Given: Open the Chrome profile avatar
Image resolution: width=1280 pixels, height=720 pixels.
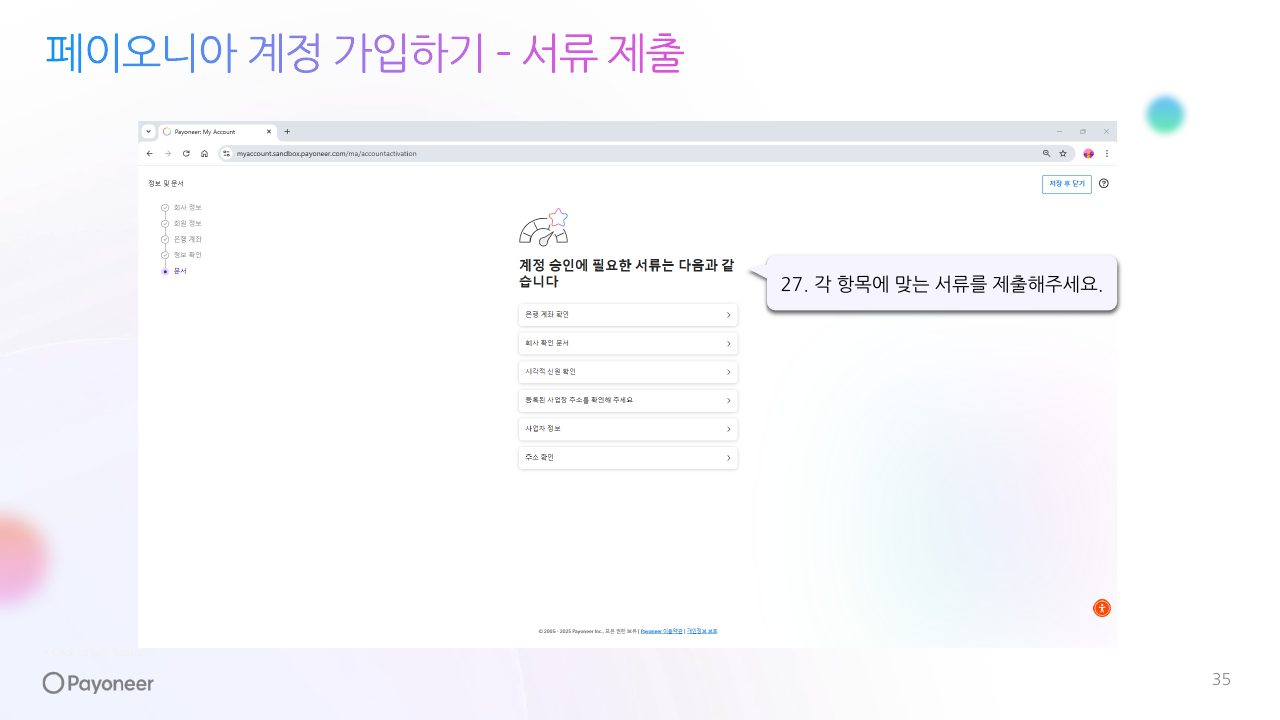Looking at the screenshot, I should [1089, 154].
